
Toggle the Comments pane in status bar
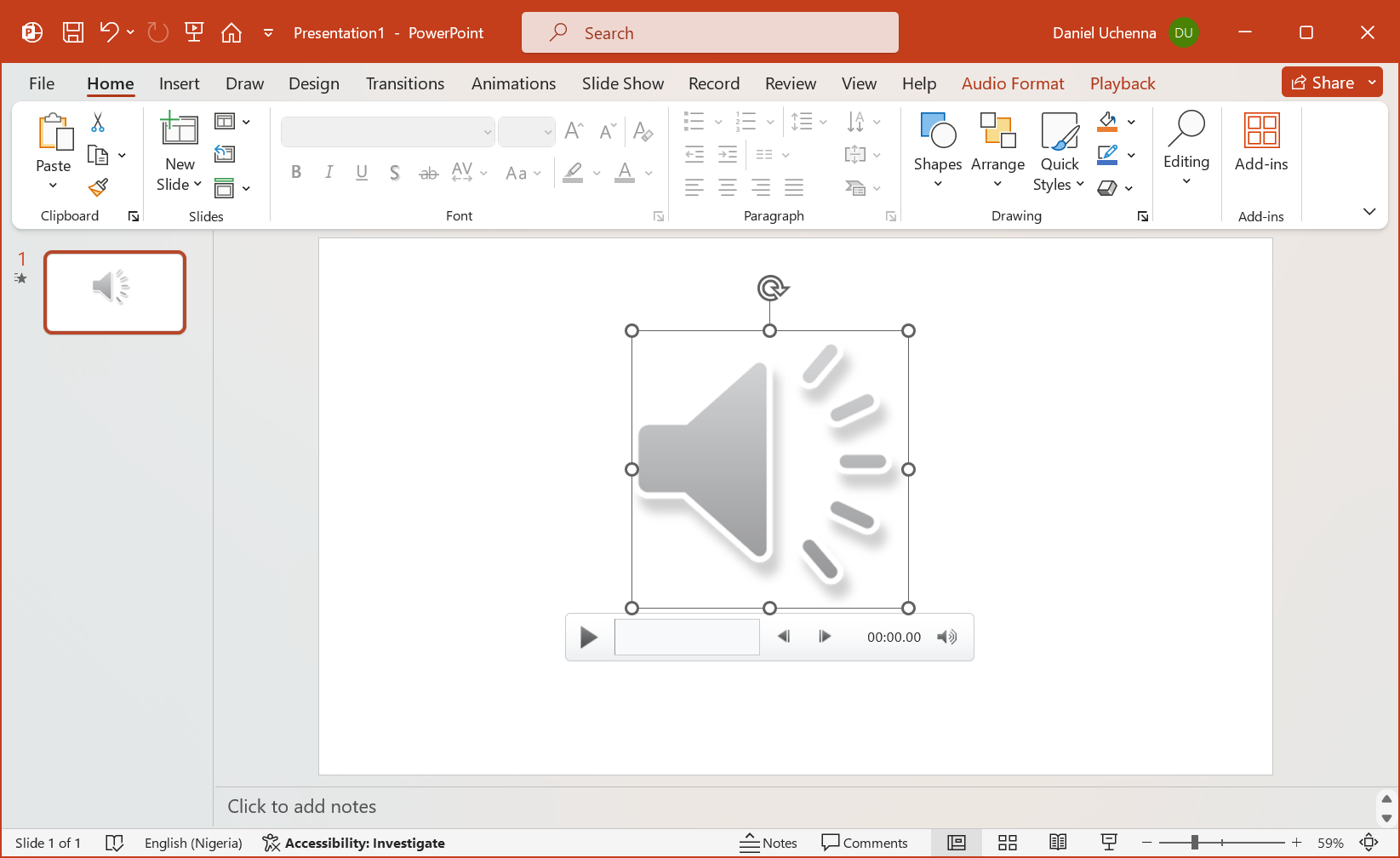pyautogui.click(x=865, y=843)
